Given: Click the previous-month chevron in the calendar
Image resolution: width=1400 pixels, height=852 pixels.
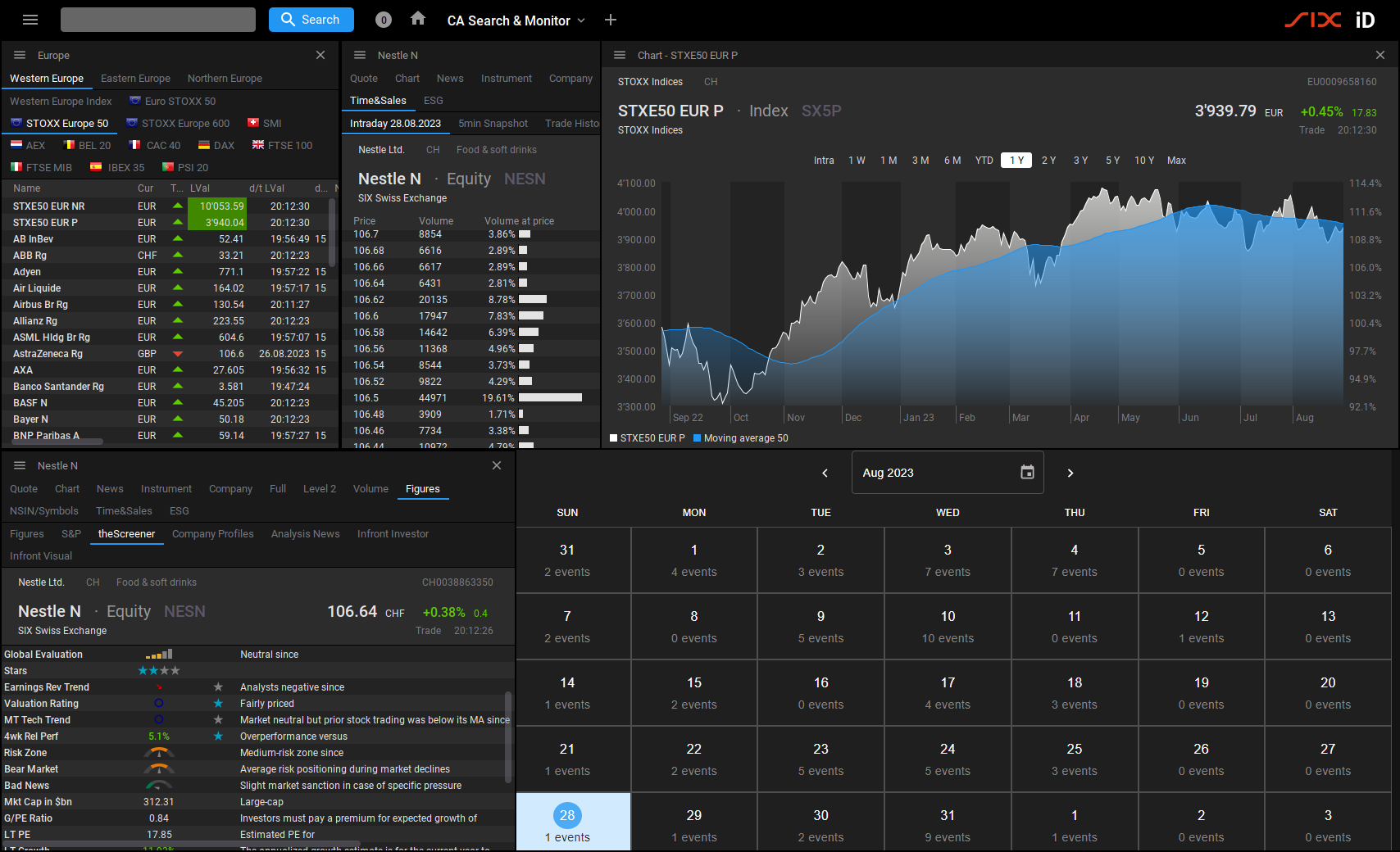Looking at the screenshot, I should [x=825, y=473].
